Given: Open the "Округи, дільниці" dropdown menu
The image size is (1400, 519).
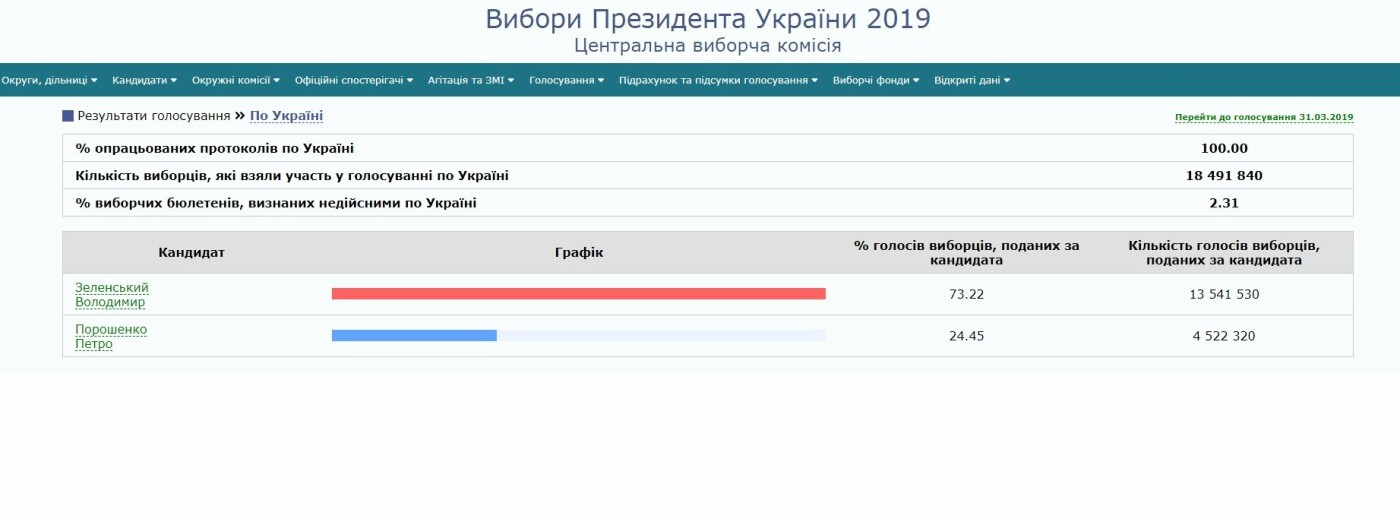Looking at the screenshot, I should click(49, 80).
